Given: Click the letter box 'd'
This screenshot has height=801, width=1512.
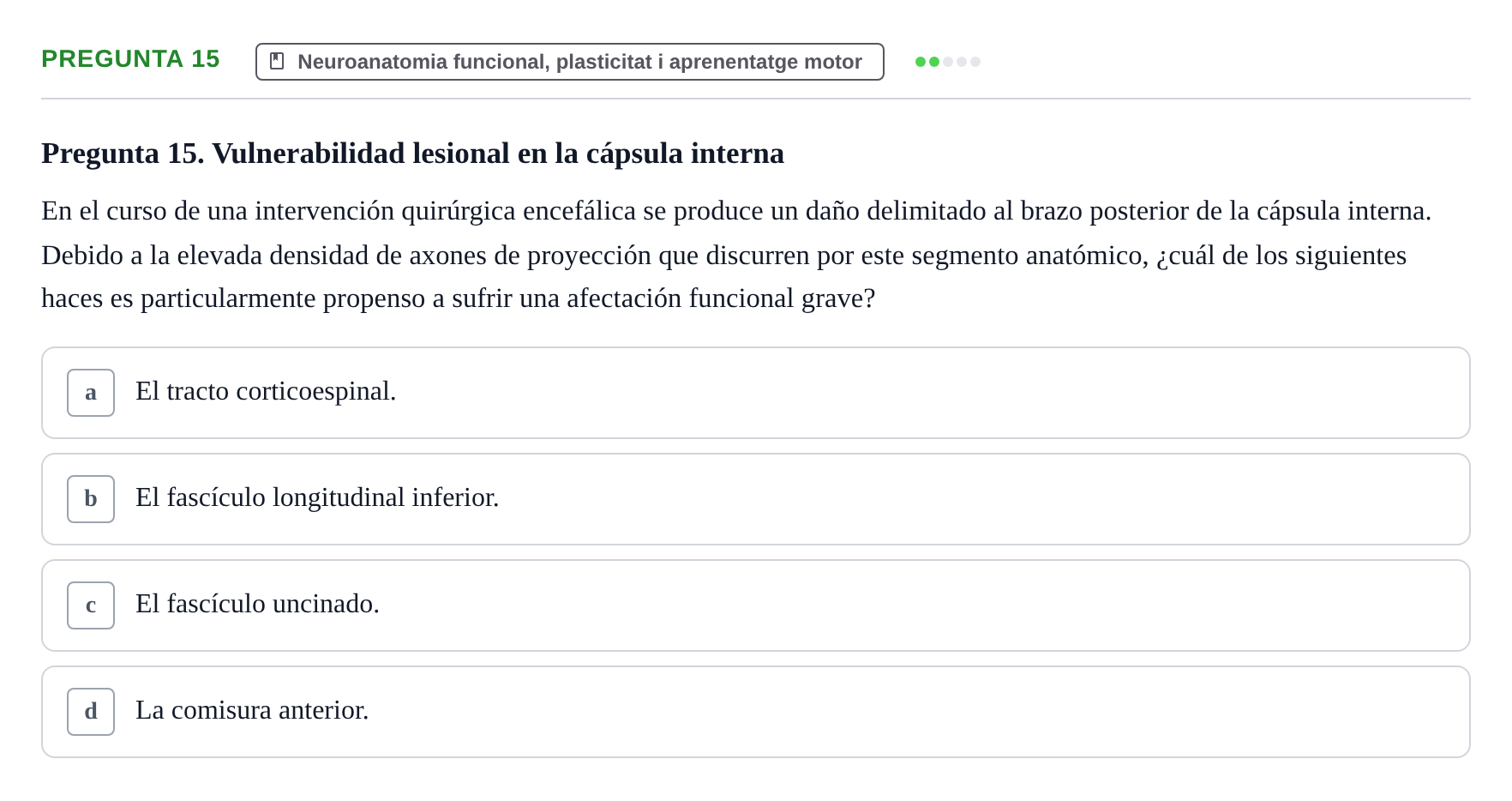Looking at the screenshot, I should 91,712.
